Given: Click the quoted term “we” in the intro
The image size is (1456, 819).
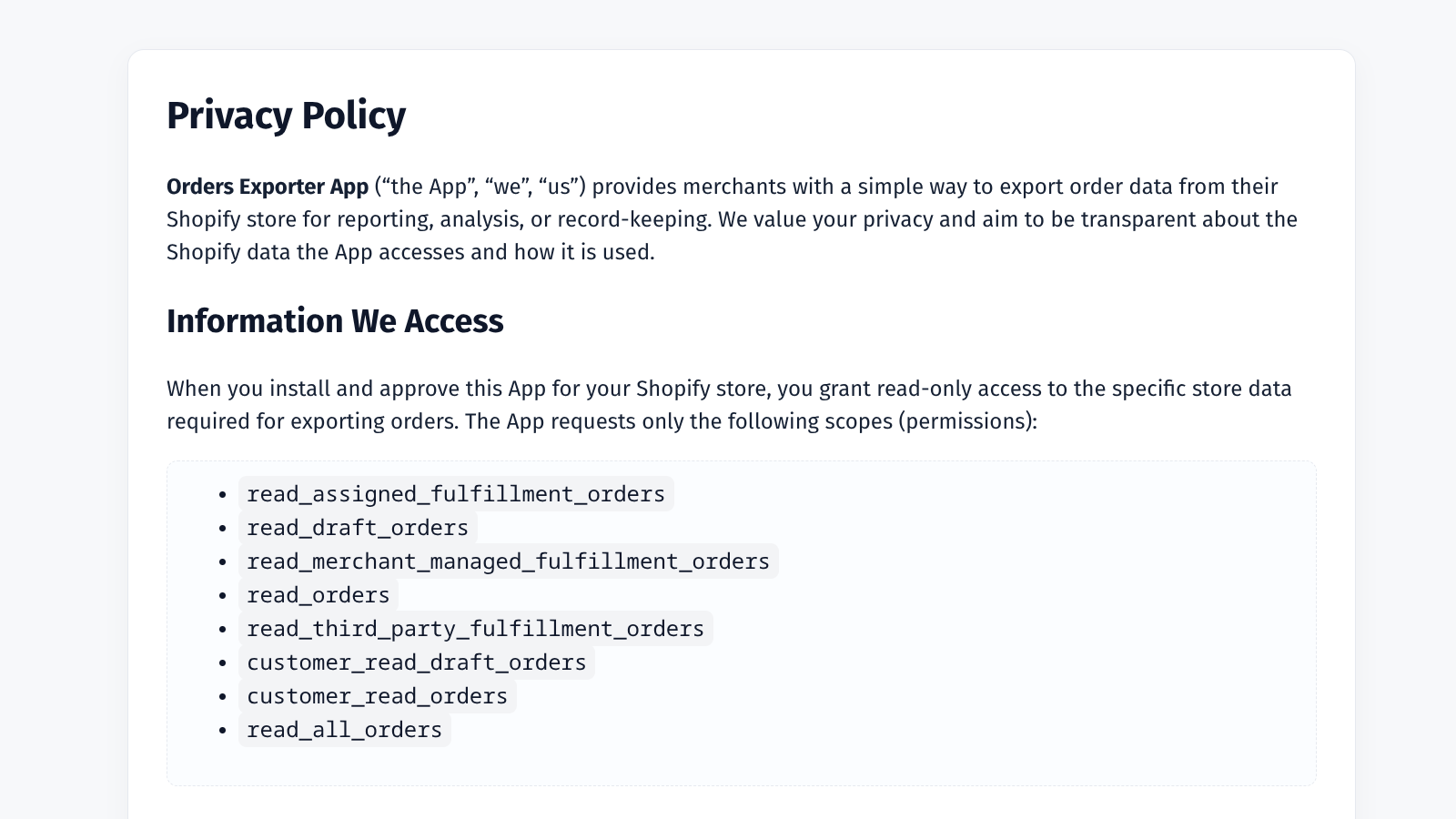Looking at the screenshot, I should pyautogui.click(x=506, y=187).
